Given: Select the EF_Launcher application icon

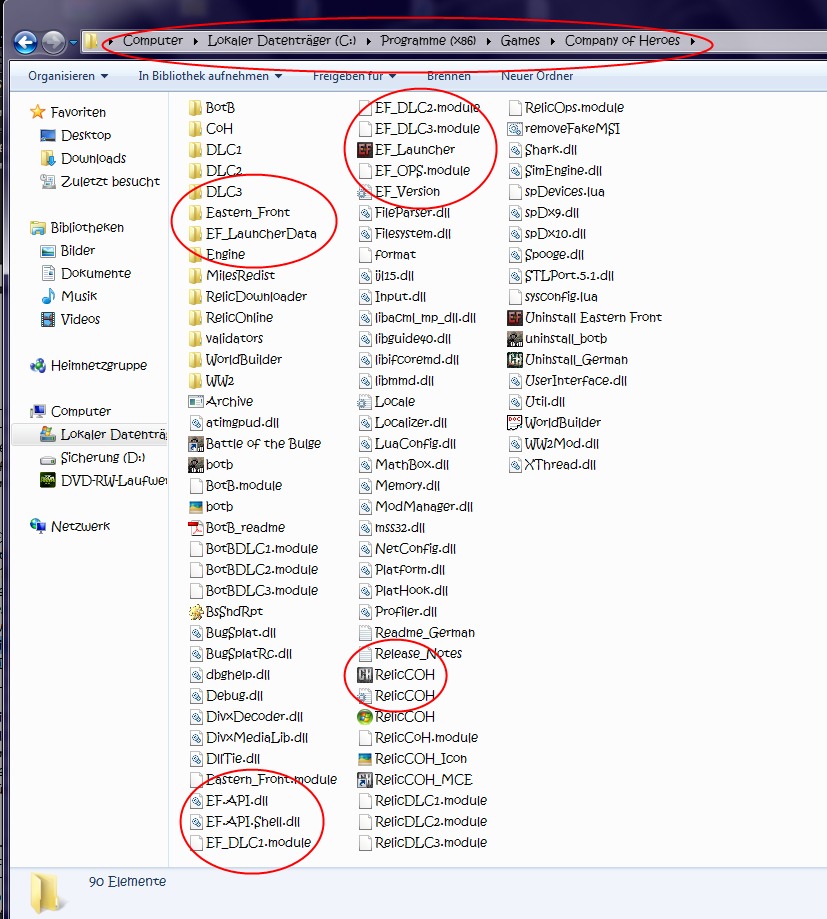Looking at the screenshot, I should pyautogui.click(x=365, y=149).
